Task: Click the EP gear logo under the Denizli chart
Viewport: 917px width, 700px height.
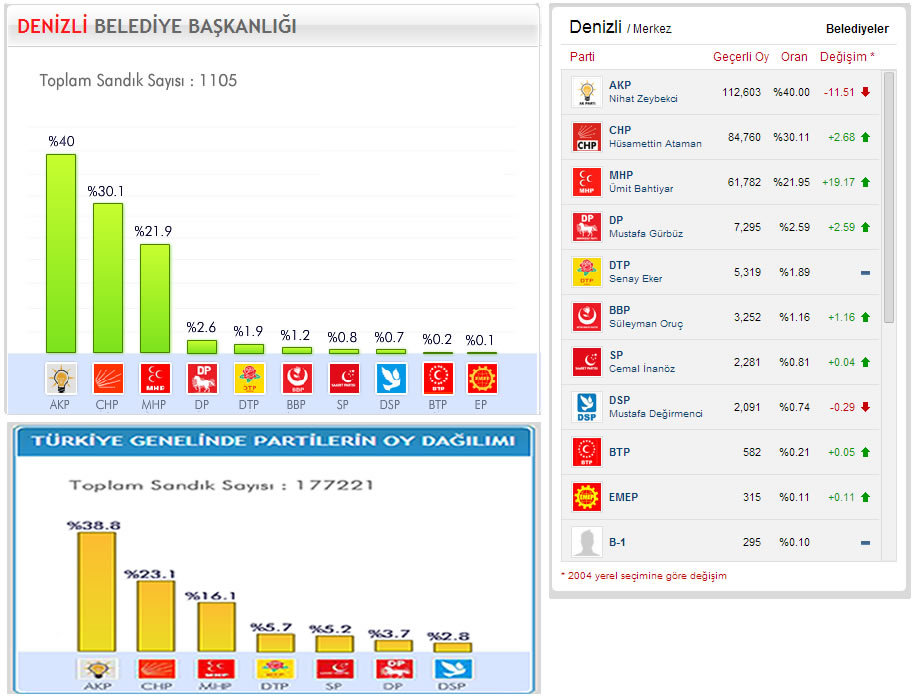Action: coord(482,378)
